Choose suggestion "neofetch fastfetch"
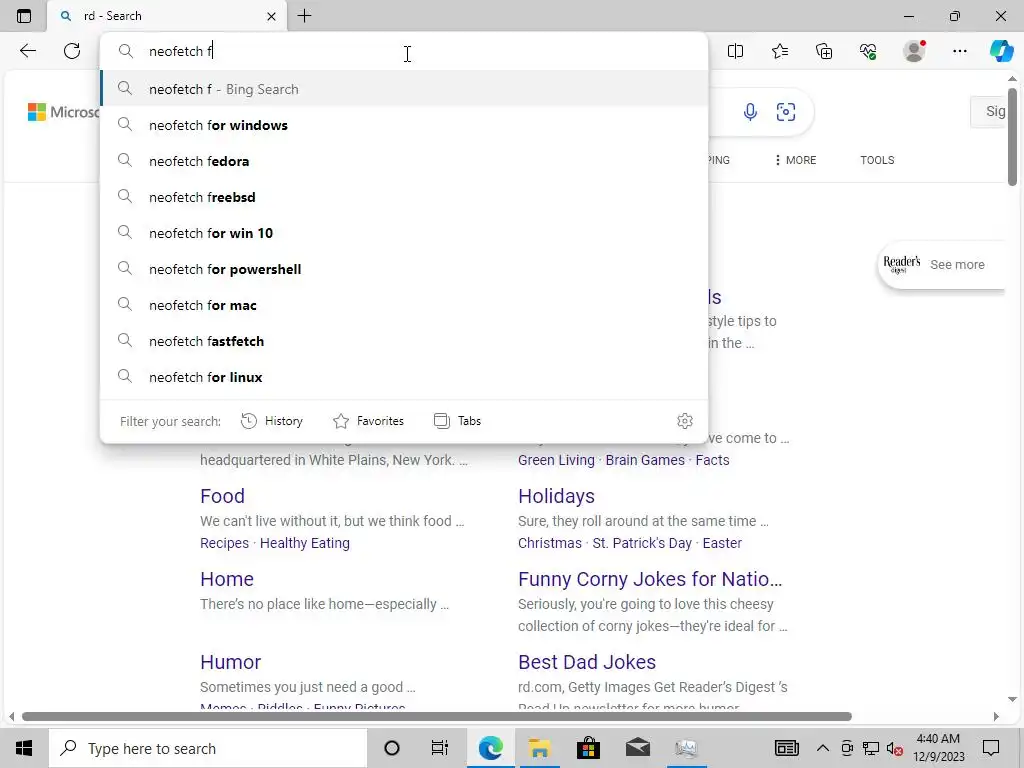Screen dimensions: 1024x768 tap(404, 341)
